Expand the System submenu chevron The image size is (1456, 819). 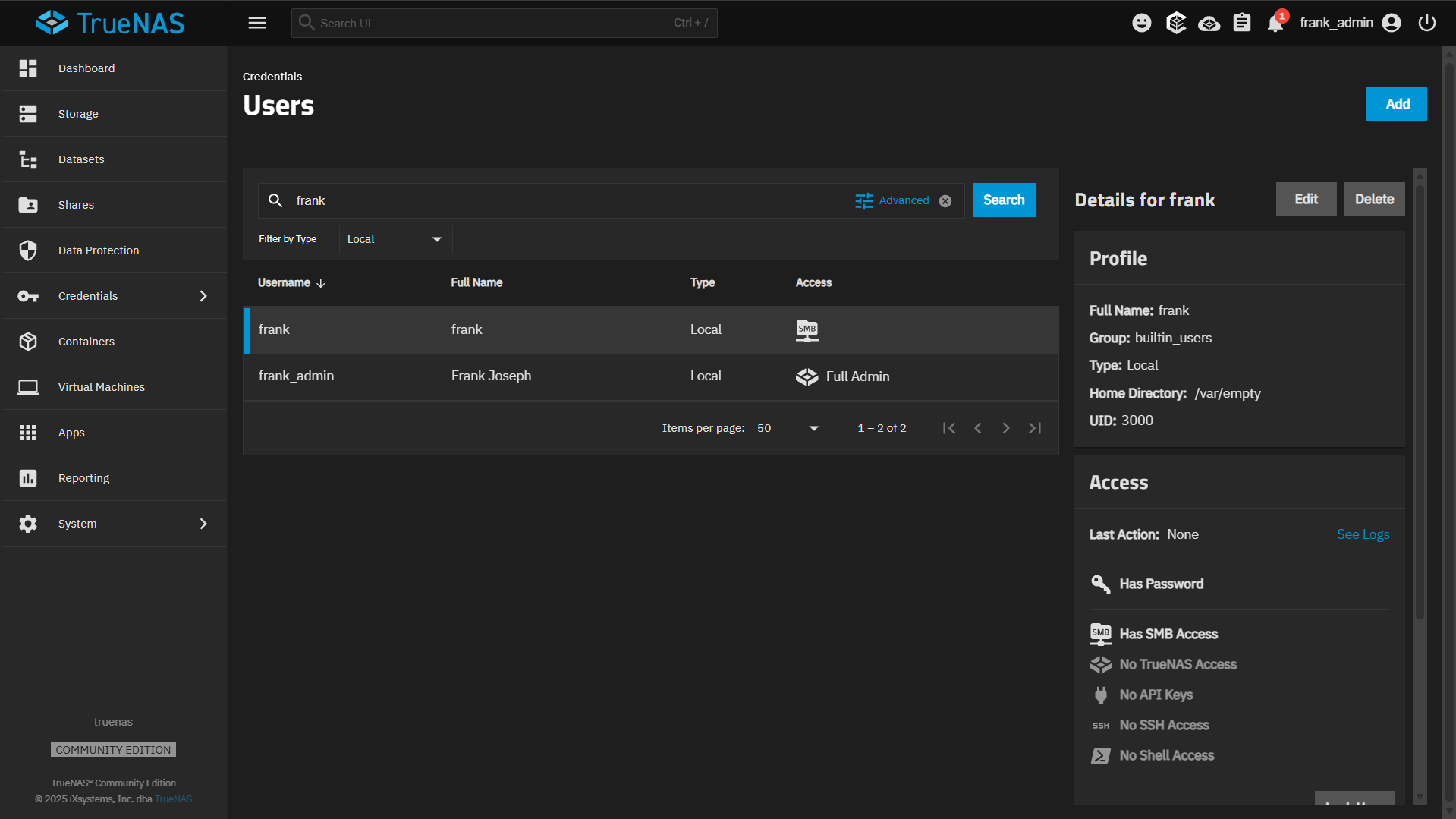[x=203, y=524]
